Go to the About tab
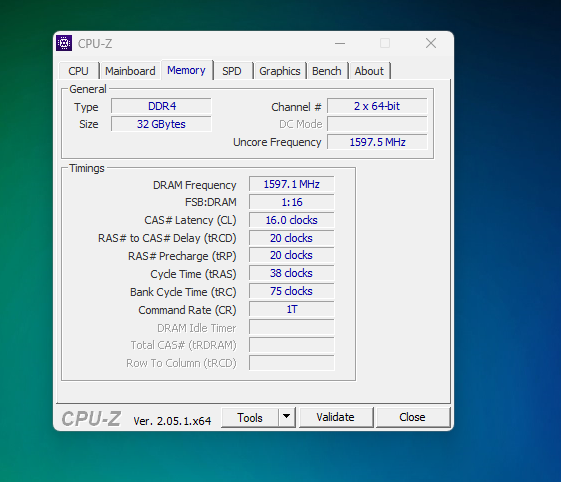Image resolution: width=561 pixels, height=482 pixels. pyautogui.click(x=369, y=71)
